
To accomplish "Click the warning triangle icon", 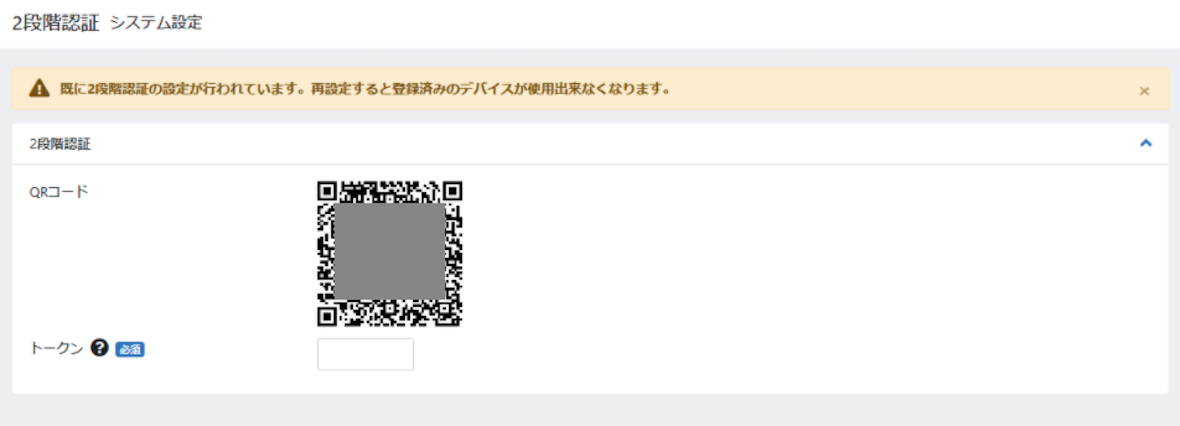I will pyautogui.click(x=39, y=89).
